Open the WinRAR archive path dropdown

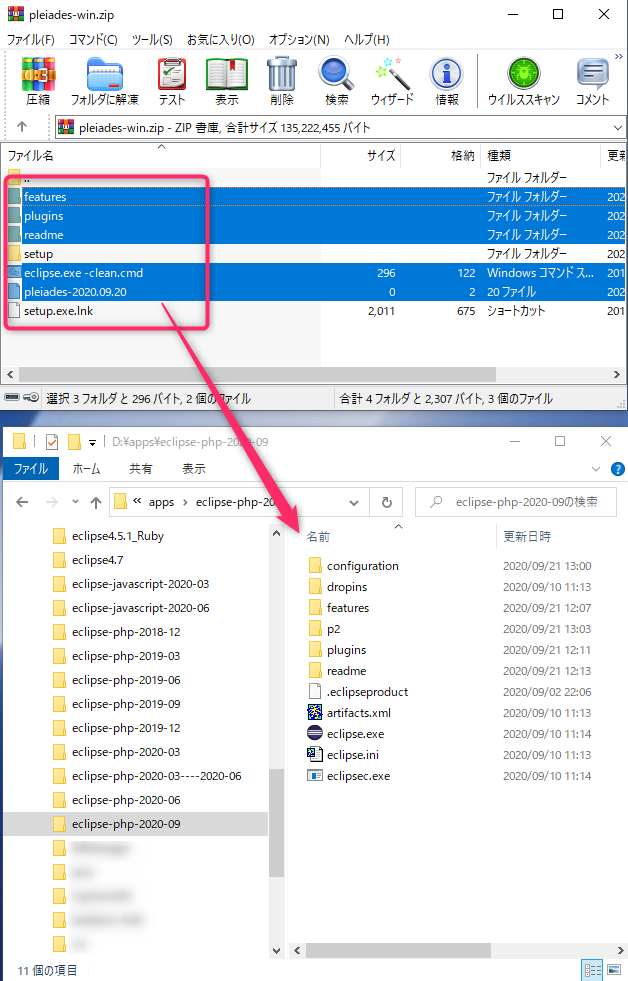pyautogui.click(x=617, y=128)
